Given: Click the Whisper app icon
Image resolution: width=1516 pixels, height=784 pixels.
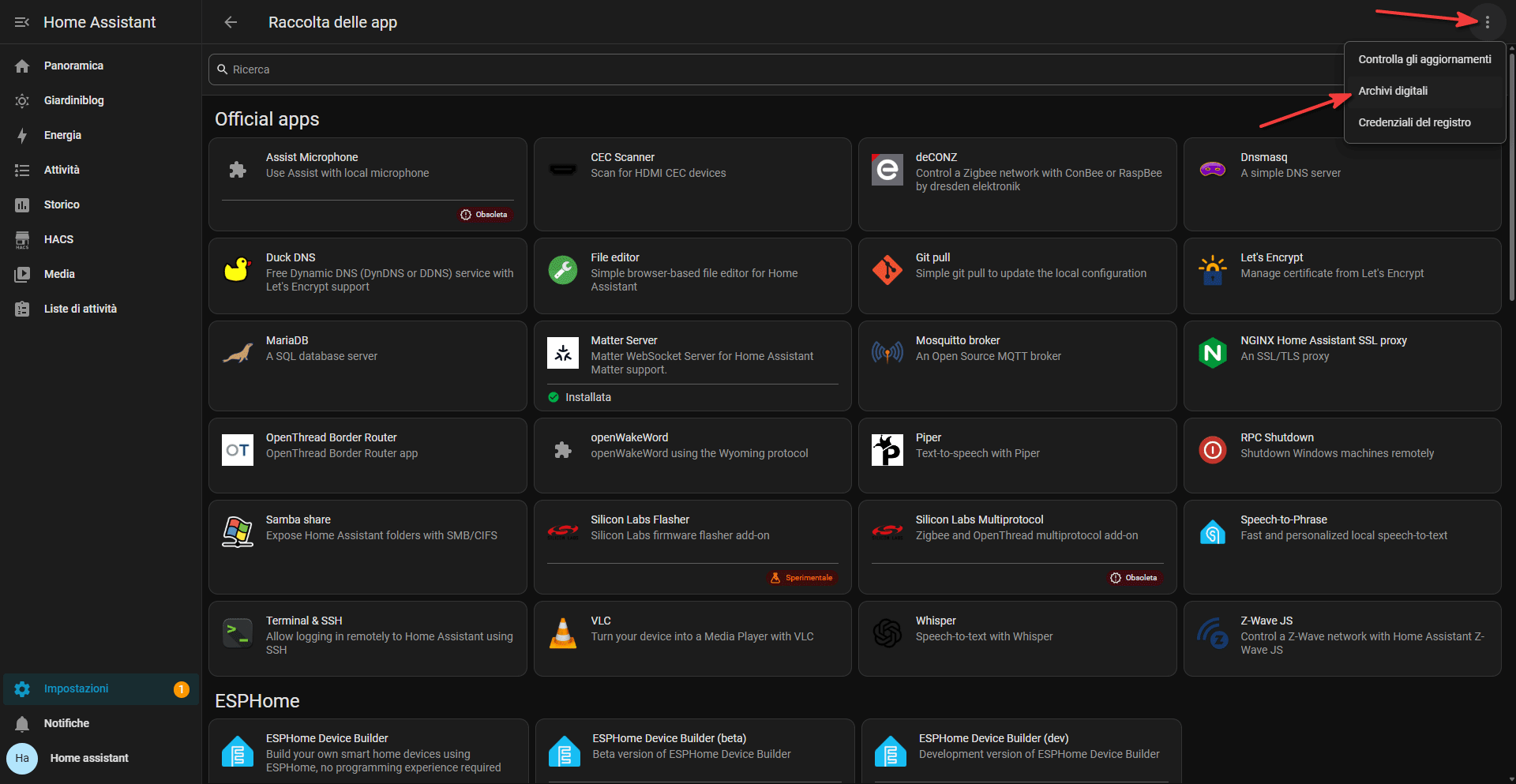Looking at the screenshot, I should click(887, 633).
